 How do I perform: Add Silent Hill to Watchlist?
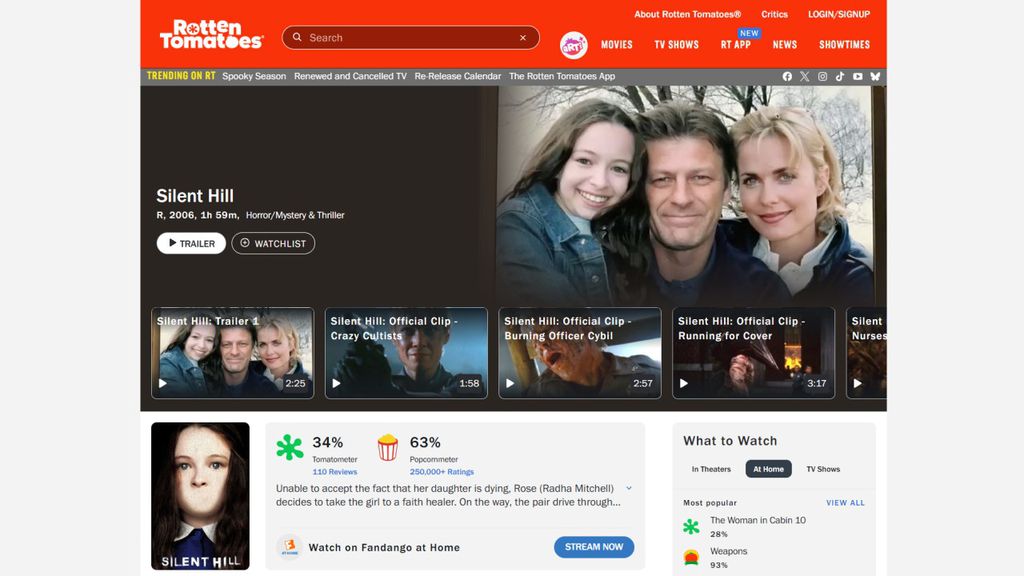273,243
